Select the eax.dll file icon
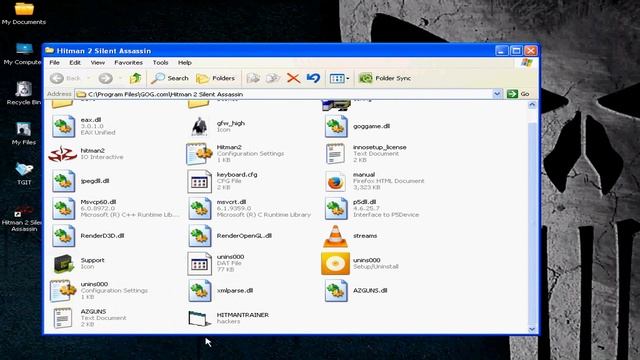 pyautogui.click(x=63, y=126)
